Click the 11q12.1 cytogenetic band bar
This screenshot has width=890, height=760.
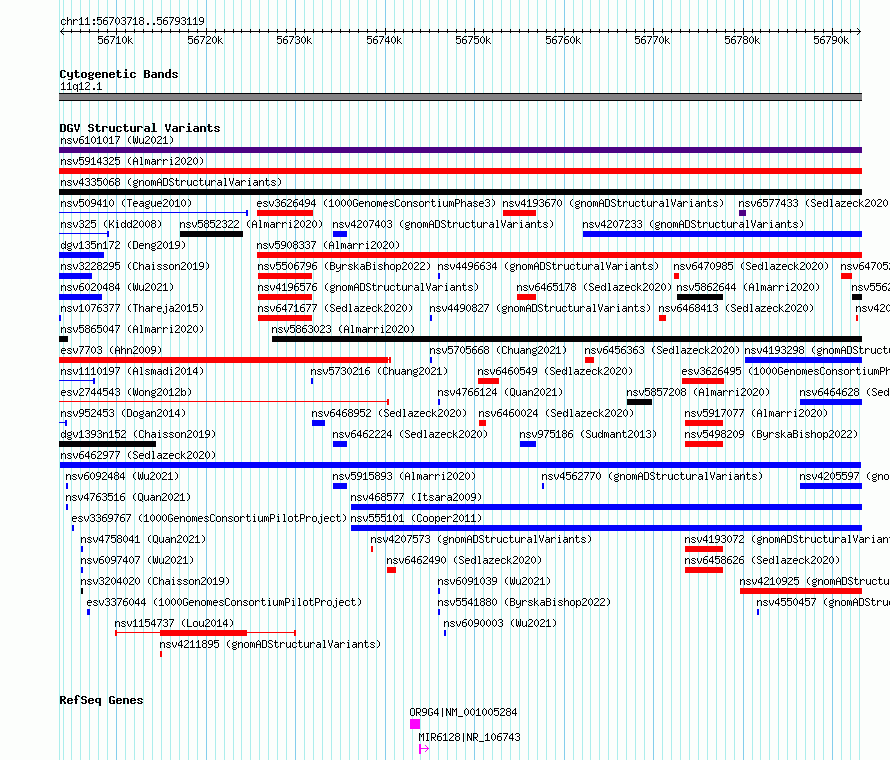tap(460, 97)
